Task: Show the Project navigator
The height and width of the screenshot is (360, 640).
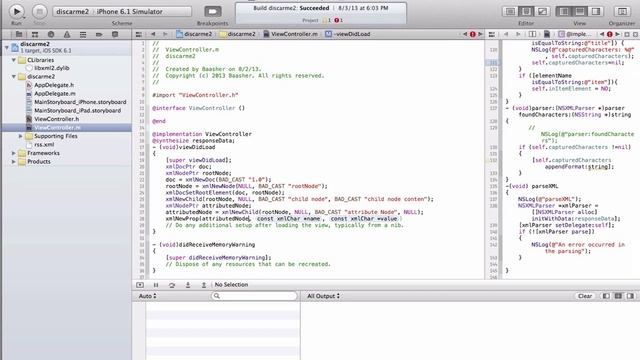Action: 19,34
